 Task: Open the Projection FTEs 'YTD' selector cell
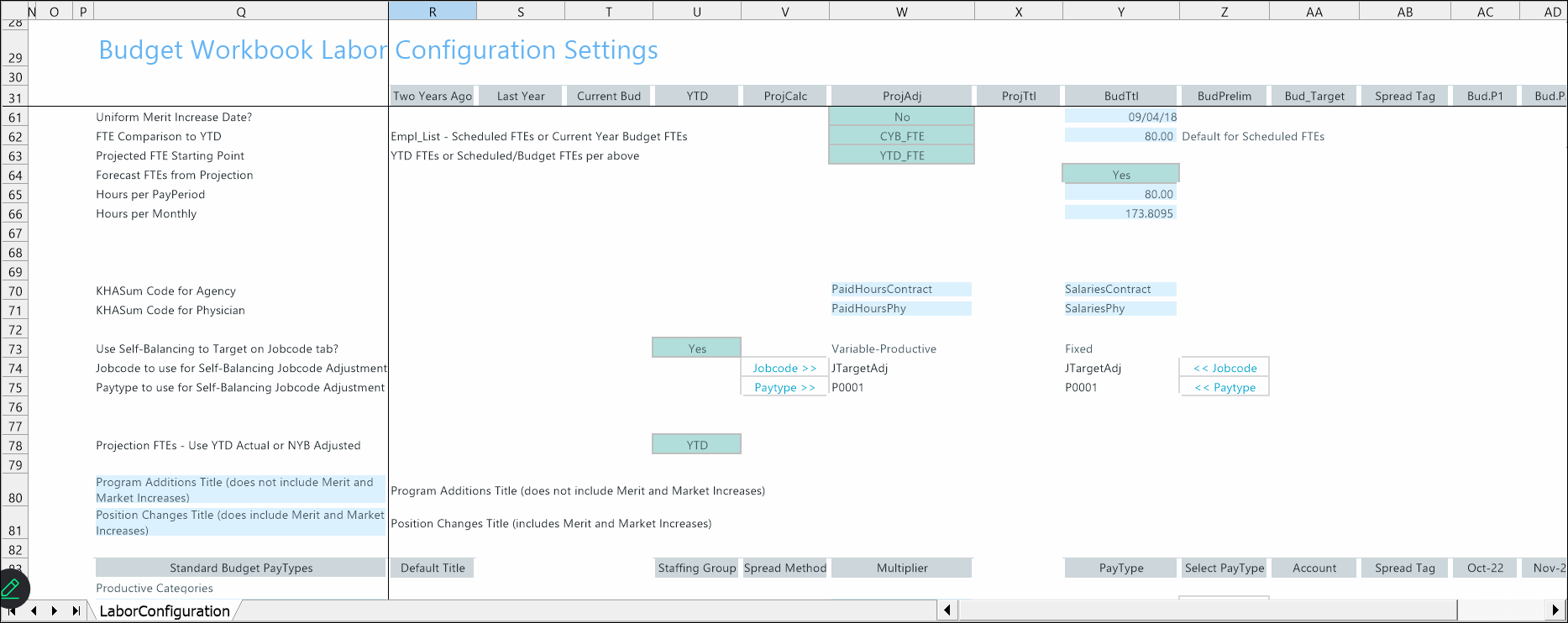(696, 445)
